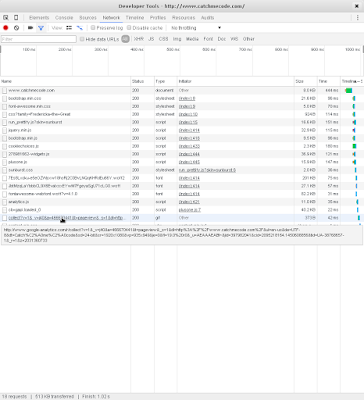Filter requests by CSS type

point(163,39)
